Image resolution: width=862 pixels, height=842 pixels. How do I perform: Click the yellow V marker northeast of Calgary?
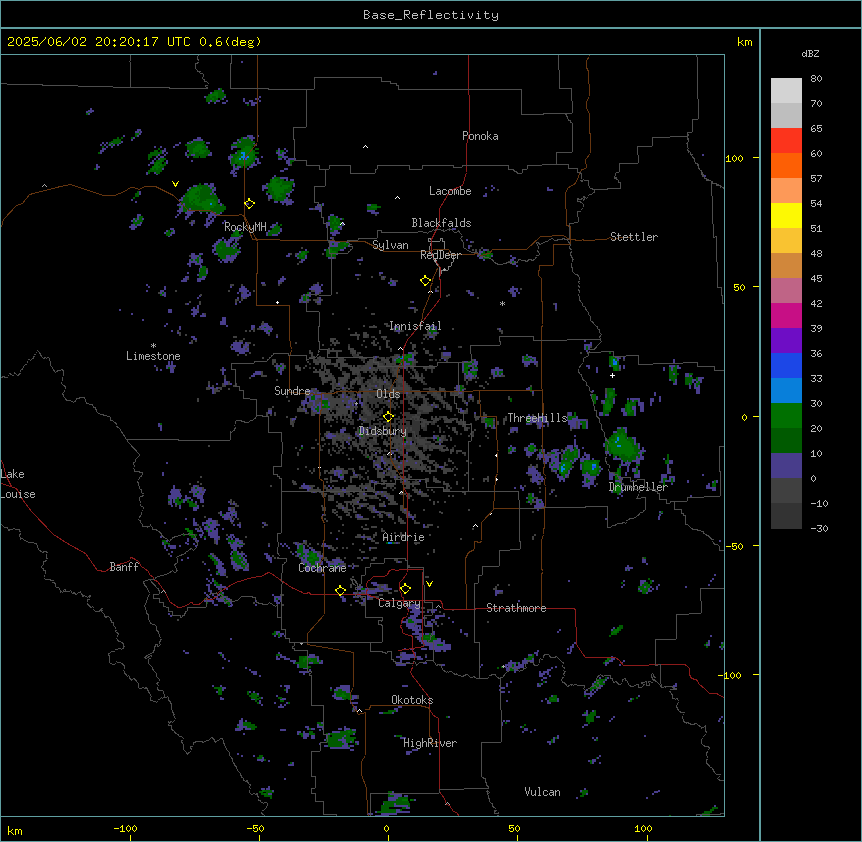point(429,584)
